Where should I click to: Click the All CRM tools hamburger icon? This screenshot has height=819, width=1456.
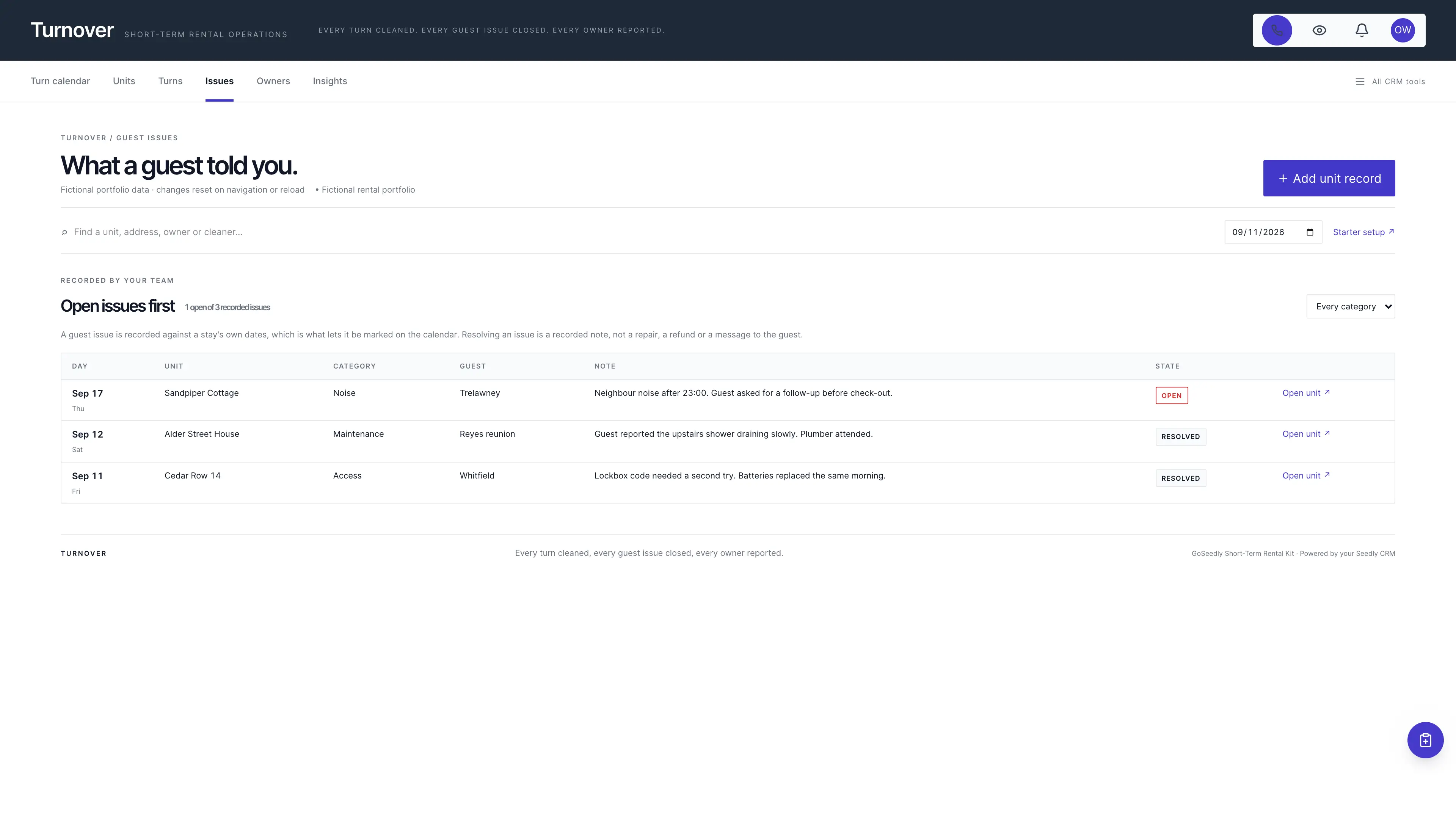coord(1359,82)
